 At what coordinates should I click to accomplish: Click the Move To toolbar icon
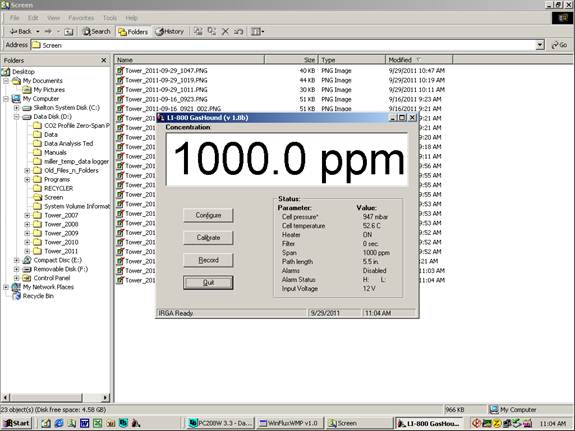click(198, 32)
